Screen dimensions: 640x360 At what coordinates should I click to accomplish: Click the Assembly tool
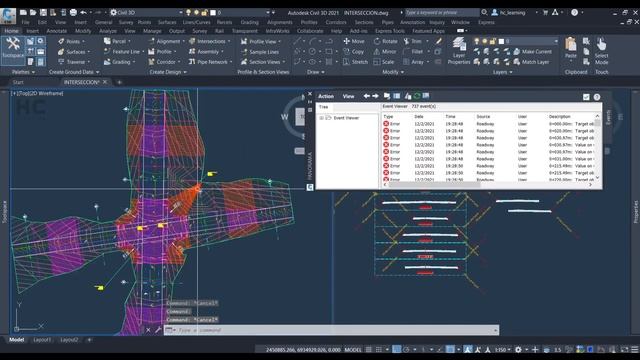pyautogui.click(x=206, y=52)
